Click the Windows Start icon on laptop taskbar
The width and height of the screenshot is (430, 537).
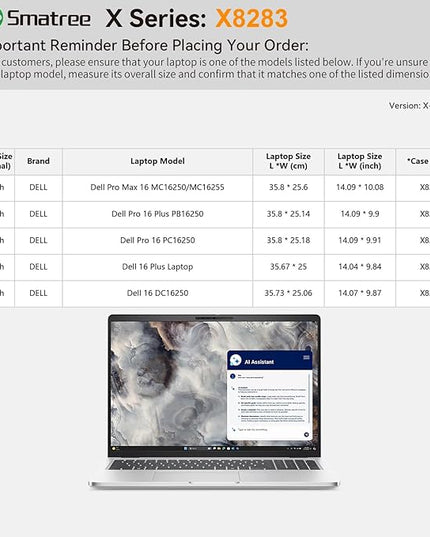click(x=186, y=449)
